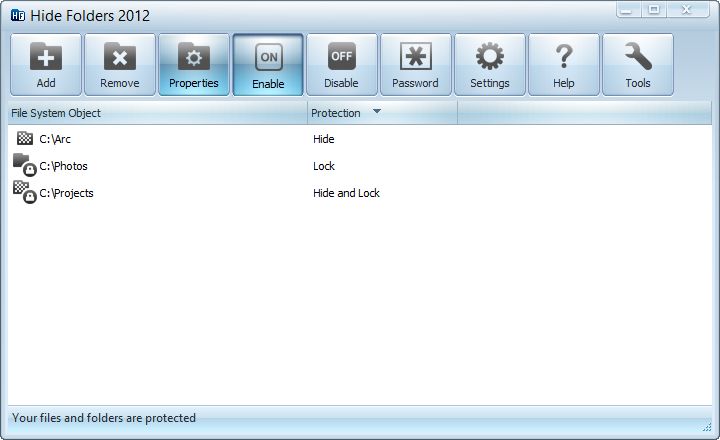Select the C:\Arc entry
This screenshot has height=440, width=720.
point(55,139)
